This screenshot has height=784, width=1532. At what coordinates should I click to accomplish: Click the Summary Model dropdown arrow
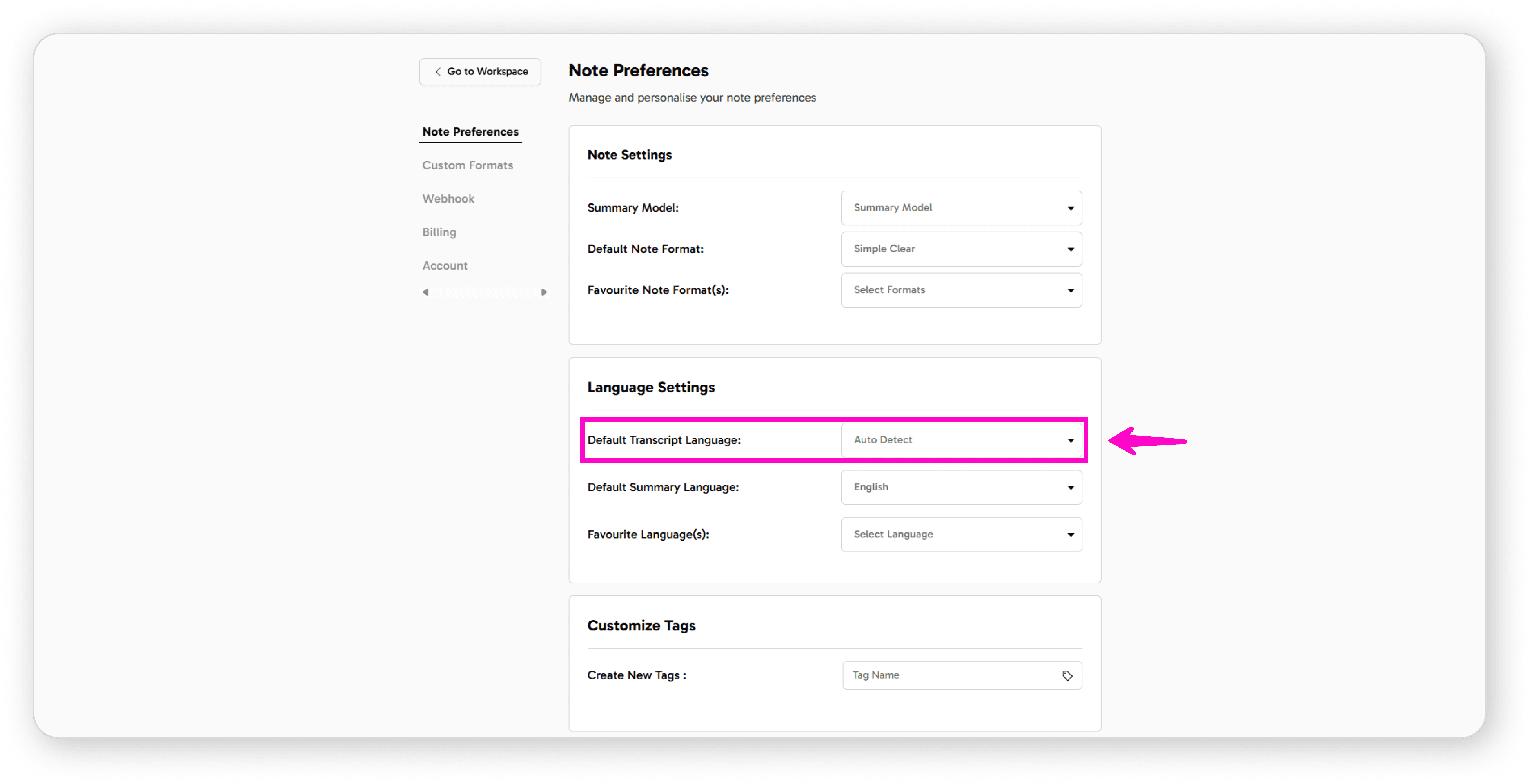(1071, 208)
